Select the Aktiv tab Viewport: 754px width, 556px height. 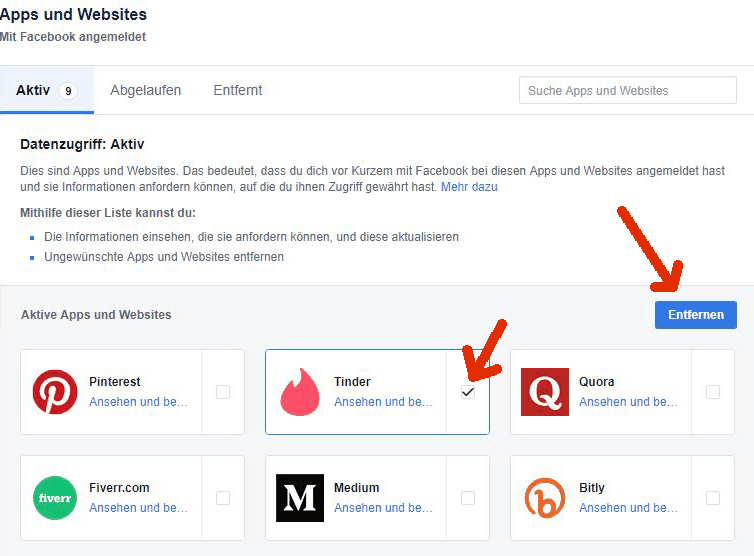tap(46, 91)
